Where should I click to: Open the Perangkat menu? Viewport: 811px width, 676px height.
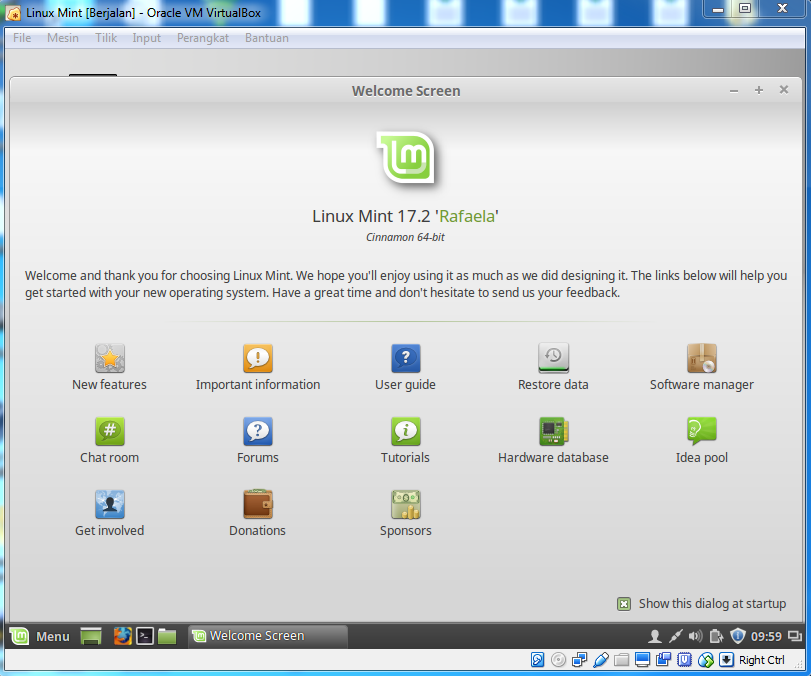(203, 38)
